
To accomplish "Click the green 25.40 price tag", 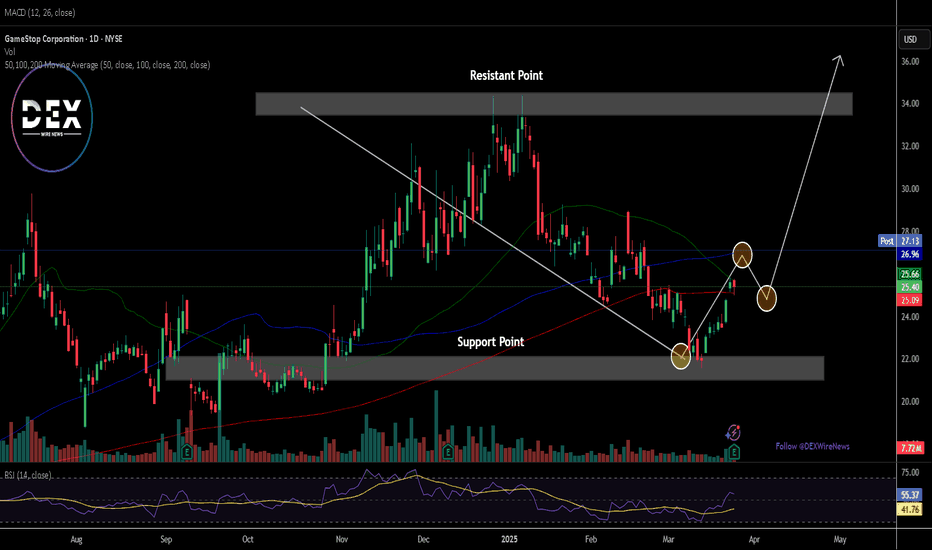I will (x=909, y=287).
